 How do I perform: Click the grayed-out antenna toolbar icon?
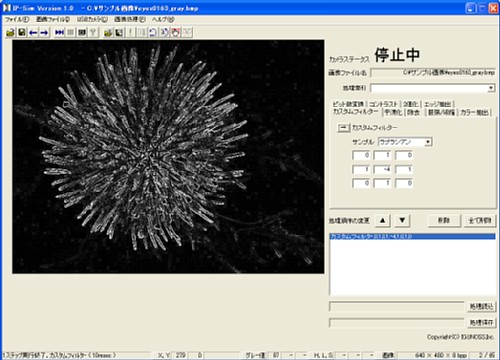tap(93, 32)
